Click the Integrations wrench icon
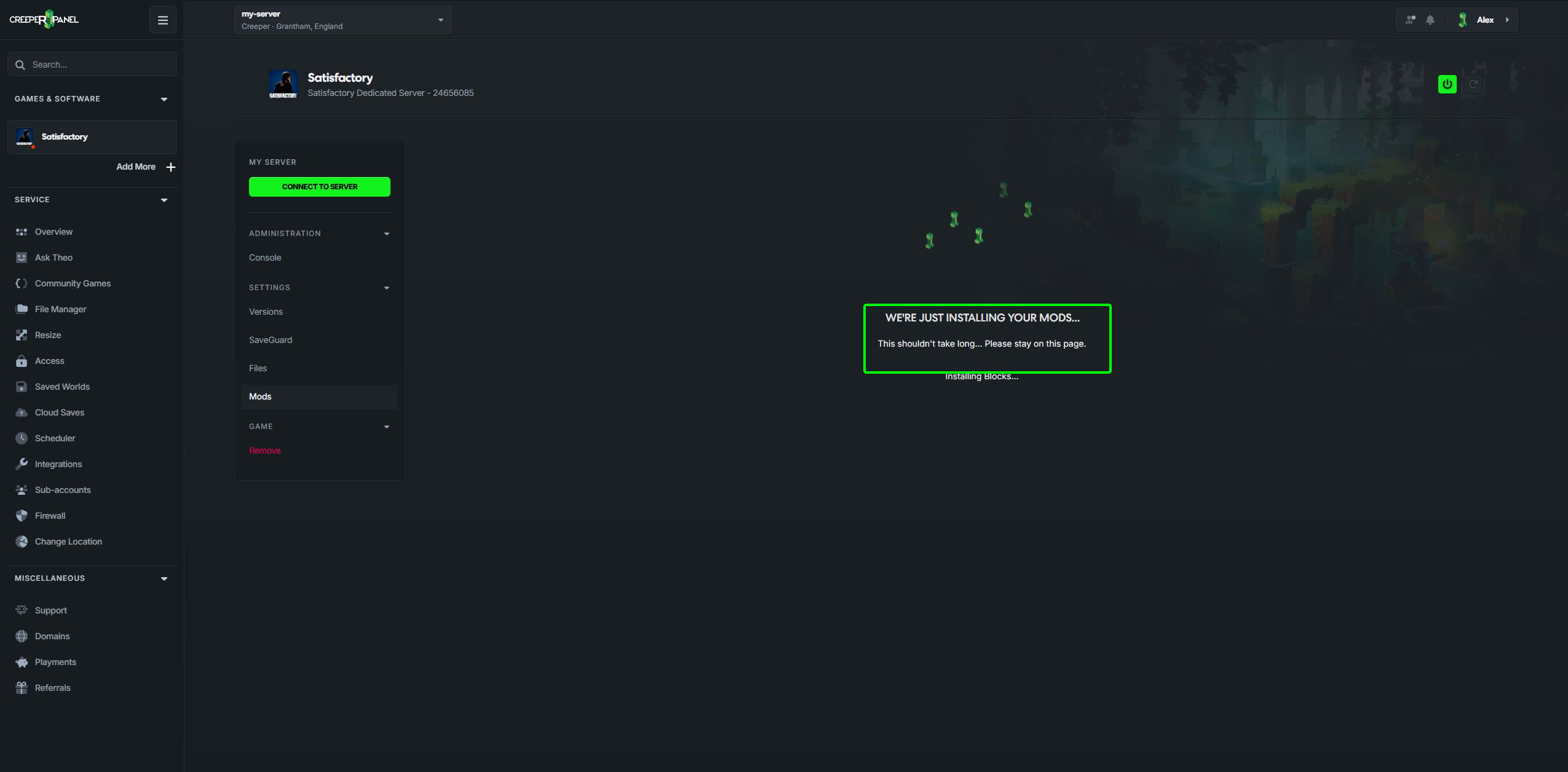 click(22, 464)
